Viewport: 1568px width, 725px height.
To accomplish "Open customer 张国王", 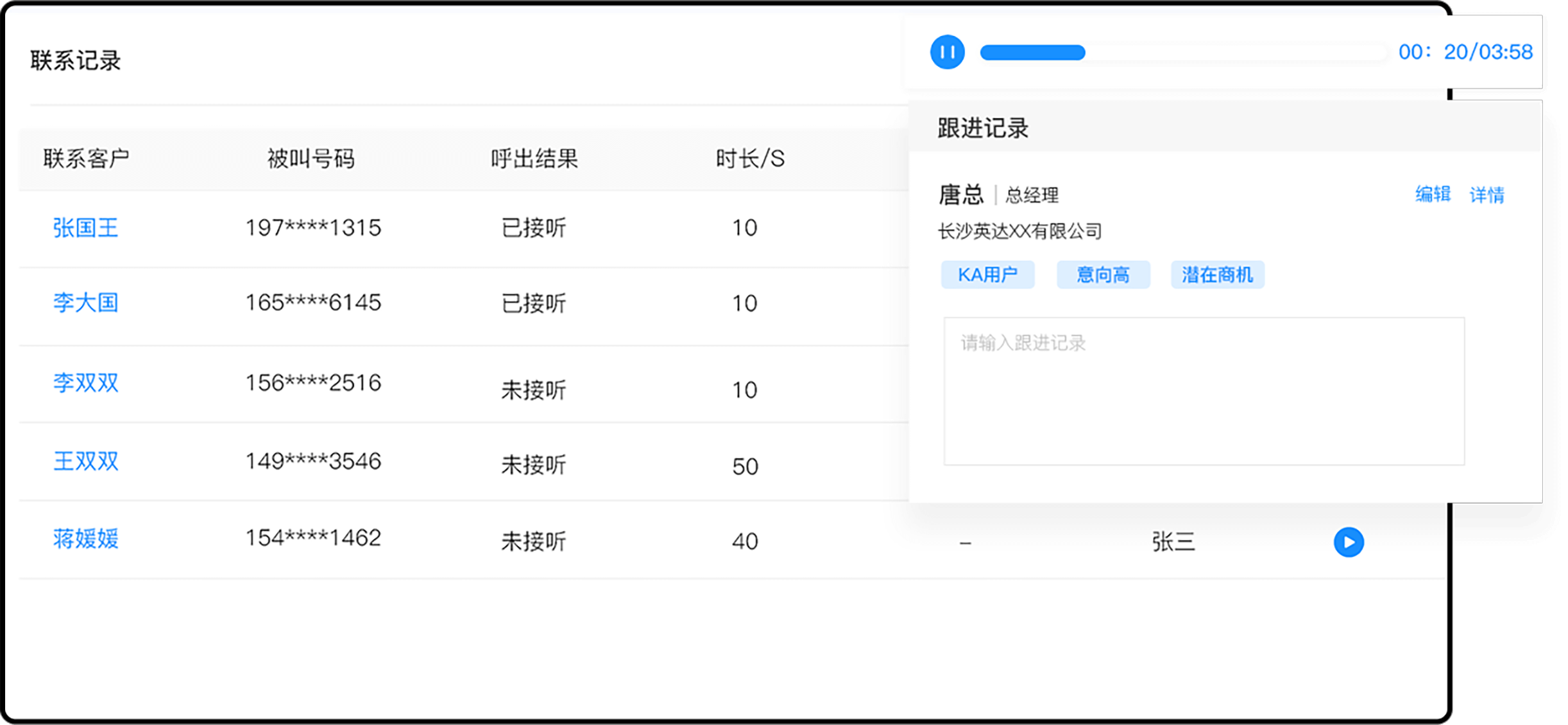I will click(85, 228).
